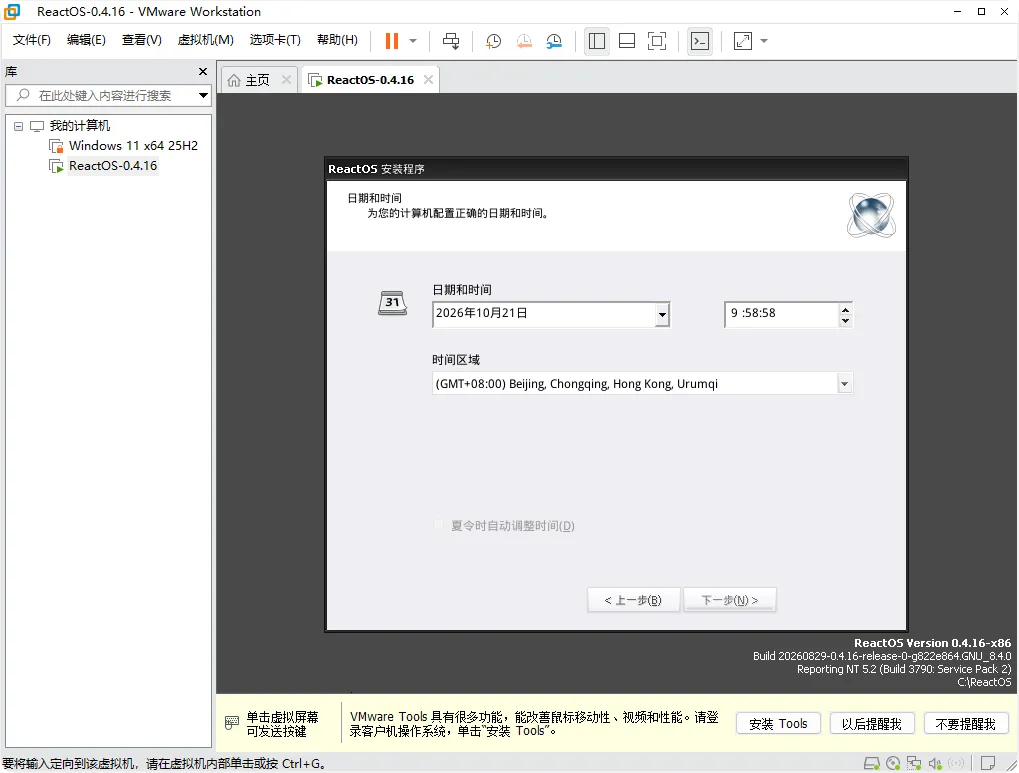Screen dimensions: 1019x773
Task: Increase time with the up spinner arrow
Action: coord(845,309)
